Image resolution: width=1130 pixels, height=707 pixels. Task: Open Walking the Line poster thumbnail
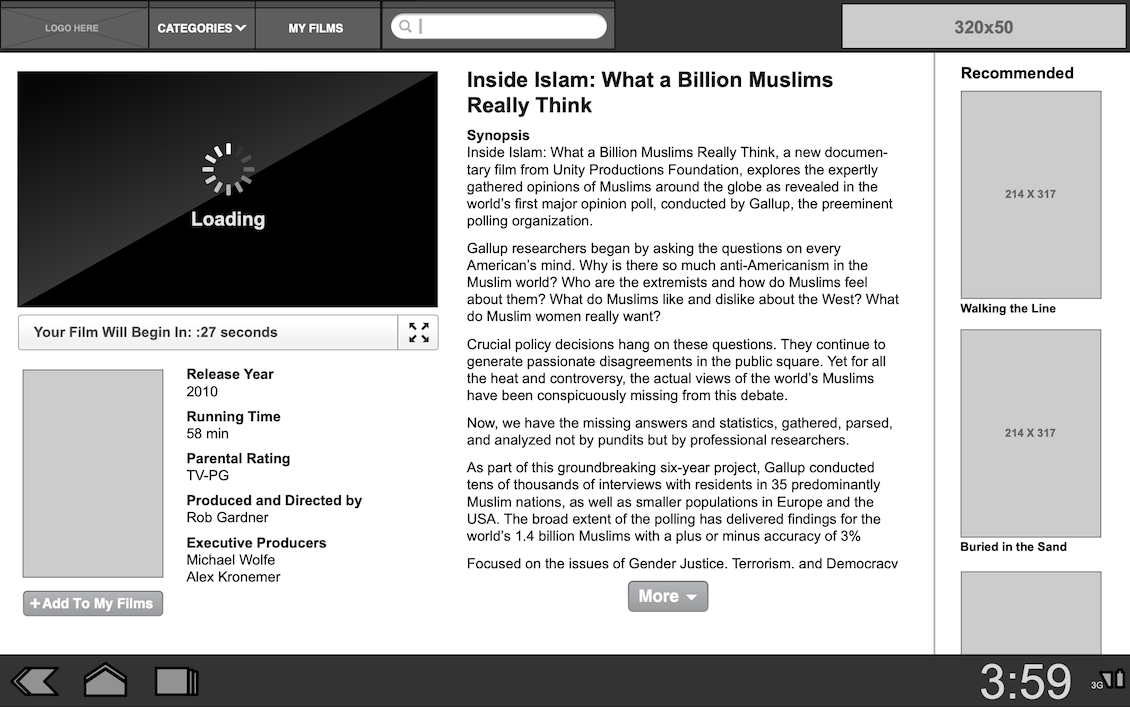click(1031, 195)
